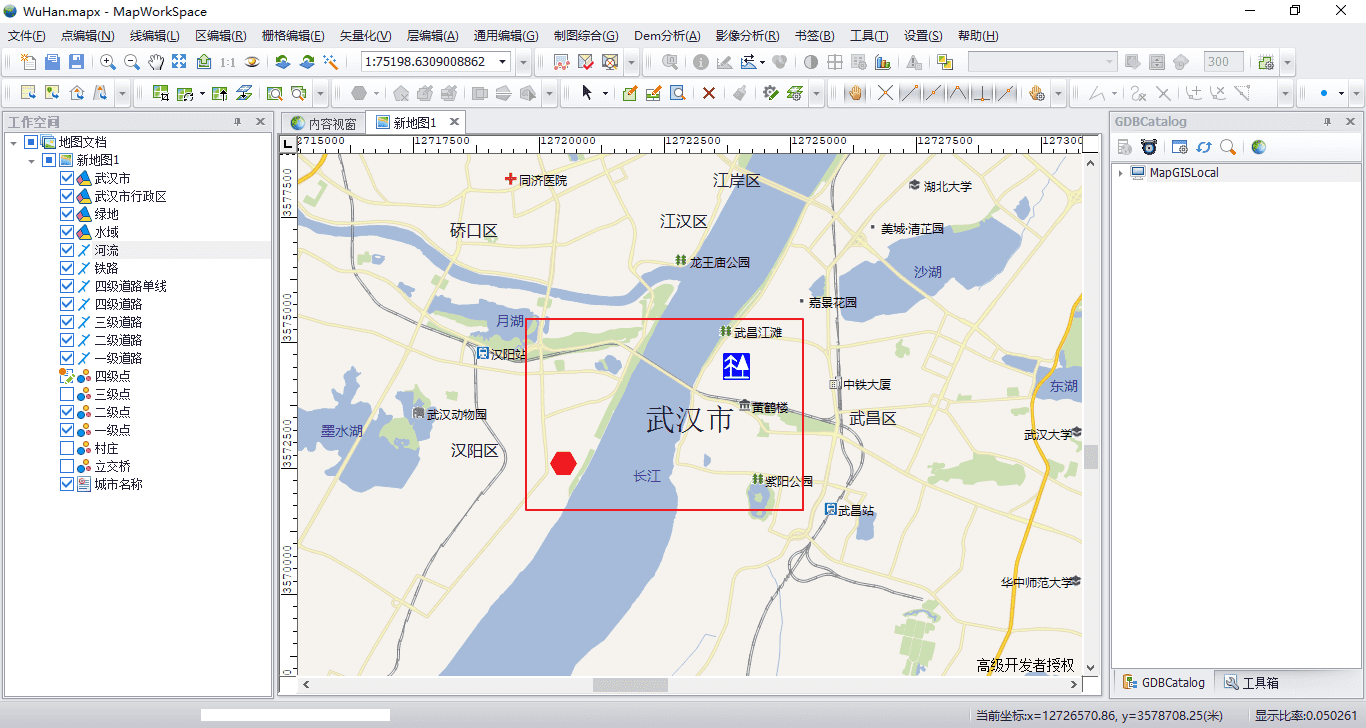Viewport: 1366px width, 728px height.
Task: Open the blue dot point style dropdown
Action: point(1342,93)
